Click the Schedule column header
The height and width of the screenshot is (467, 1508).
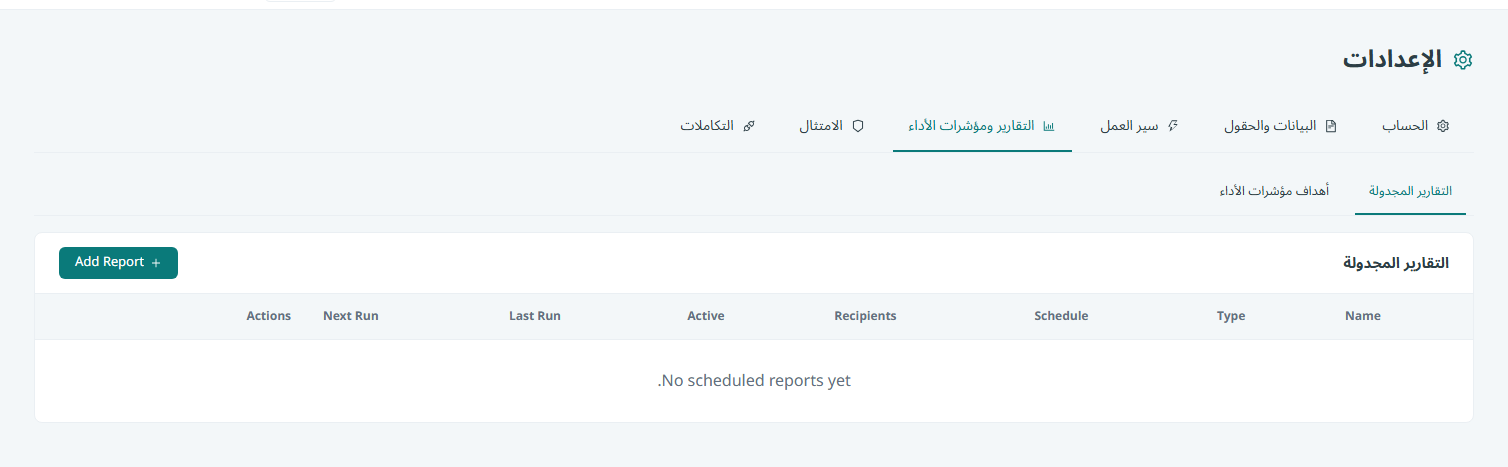click(1061, 316)
